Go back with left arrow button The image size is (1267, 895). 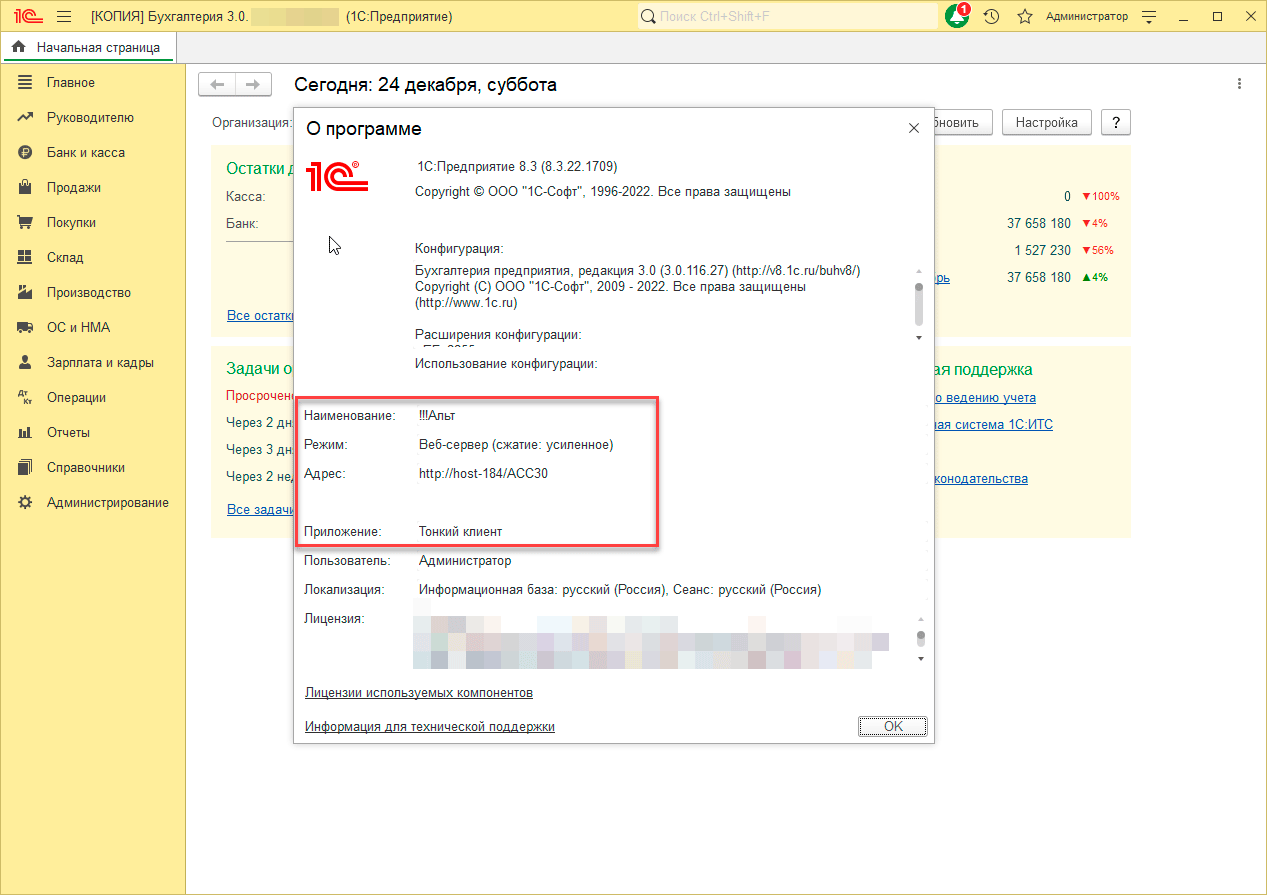pos(217,85)
